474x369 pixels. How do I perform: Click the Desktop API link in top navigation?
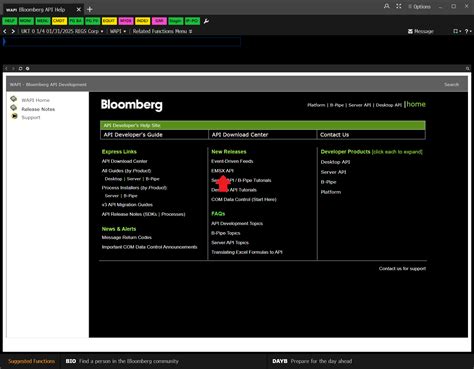tap(389, 105)
